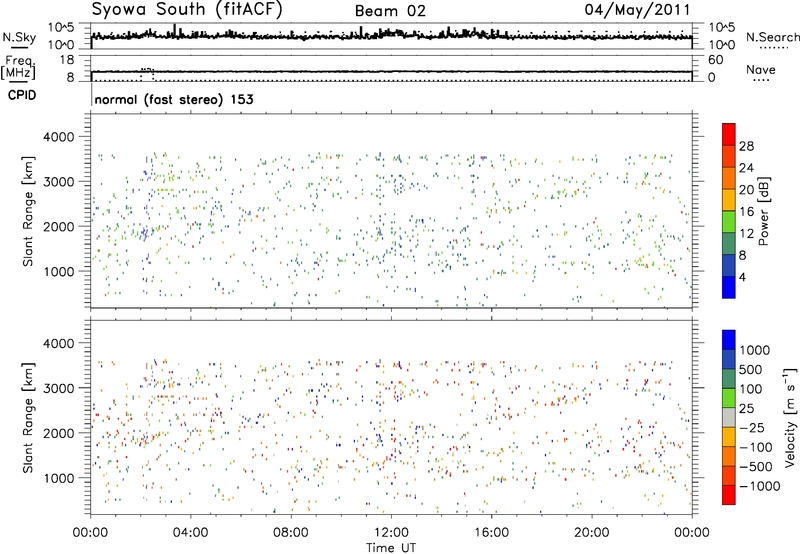Click the '16:00' time tick label
800x554 pixels.
pyautogui.click(x=491, y=533)
